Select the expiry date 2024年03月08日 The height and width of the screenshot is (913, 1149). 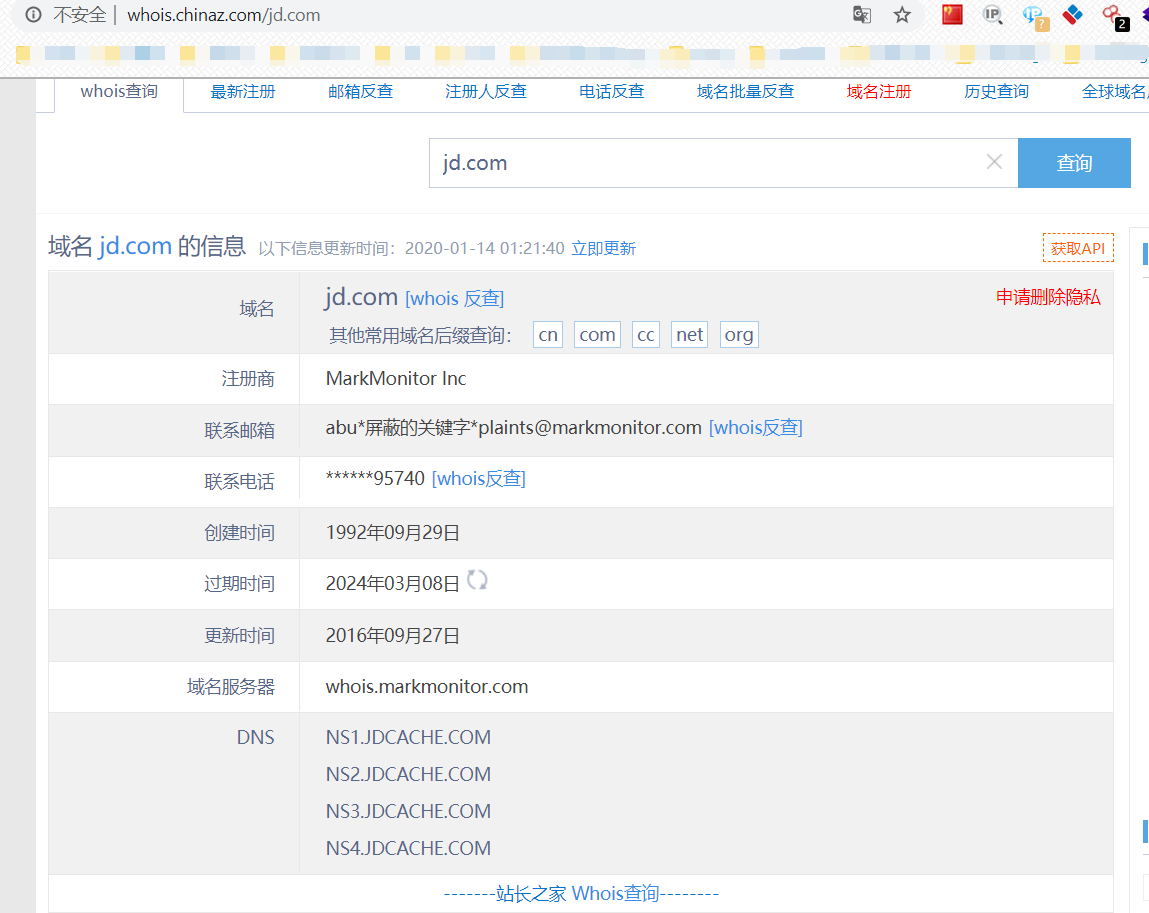pos(392,583)
